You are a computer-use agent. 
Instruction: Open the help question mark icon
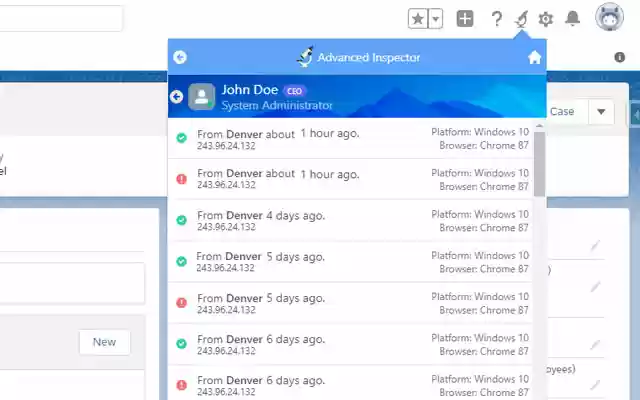[496, 19]
